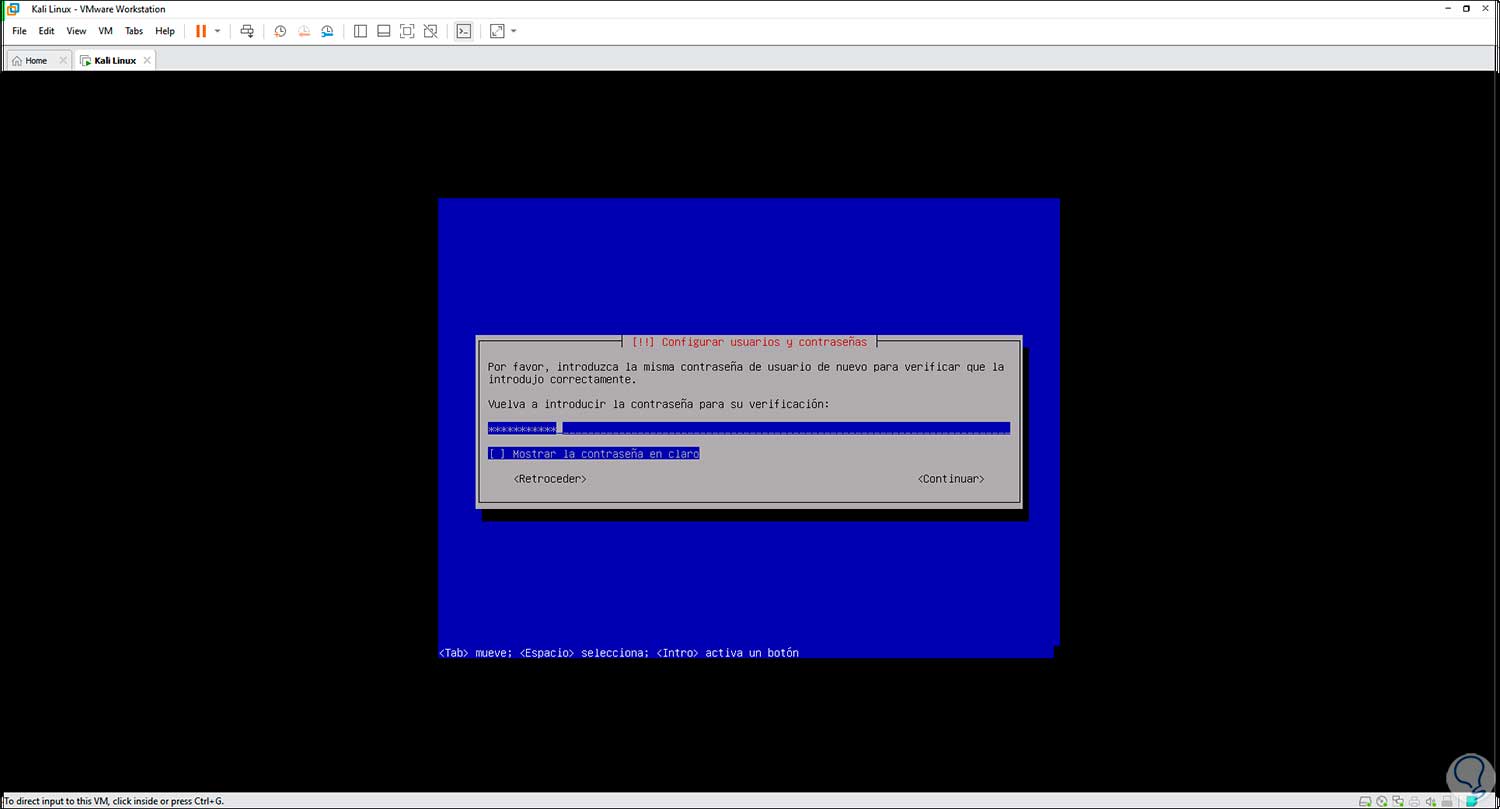
Task: Open the View menu
Action: tap(76, 31)
